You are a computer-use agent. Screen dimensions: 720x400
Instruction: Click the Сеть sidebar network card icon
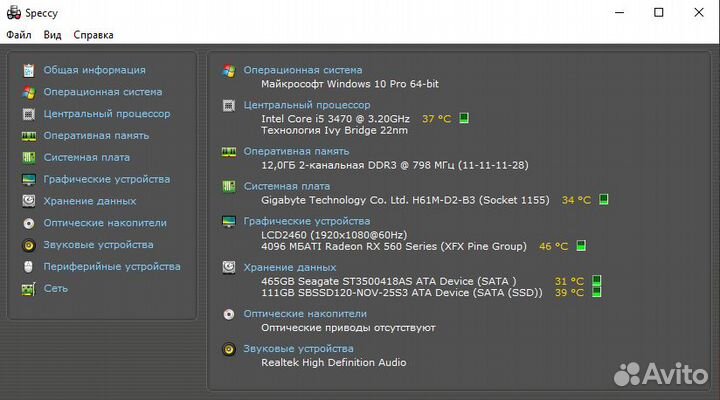(x=28, y=289)
